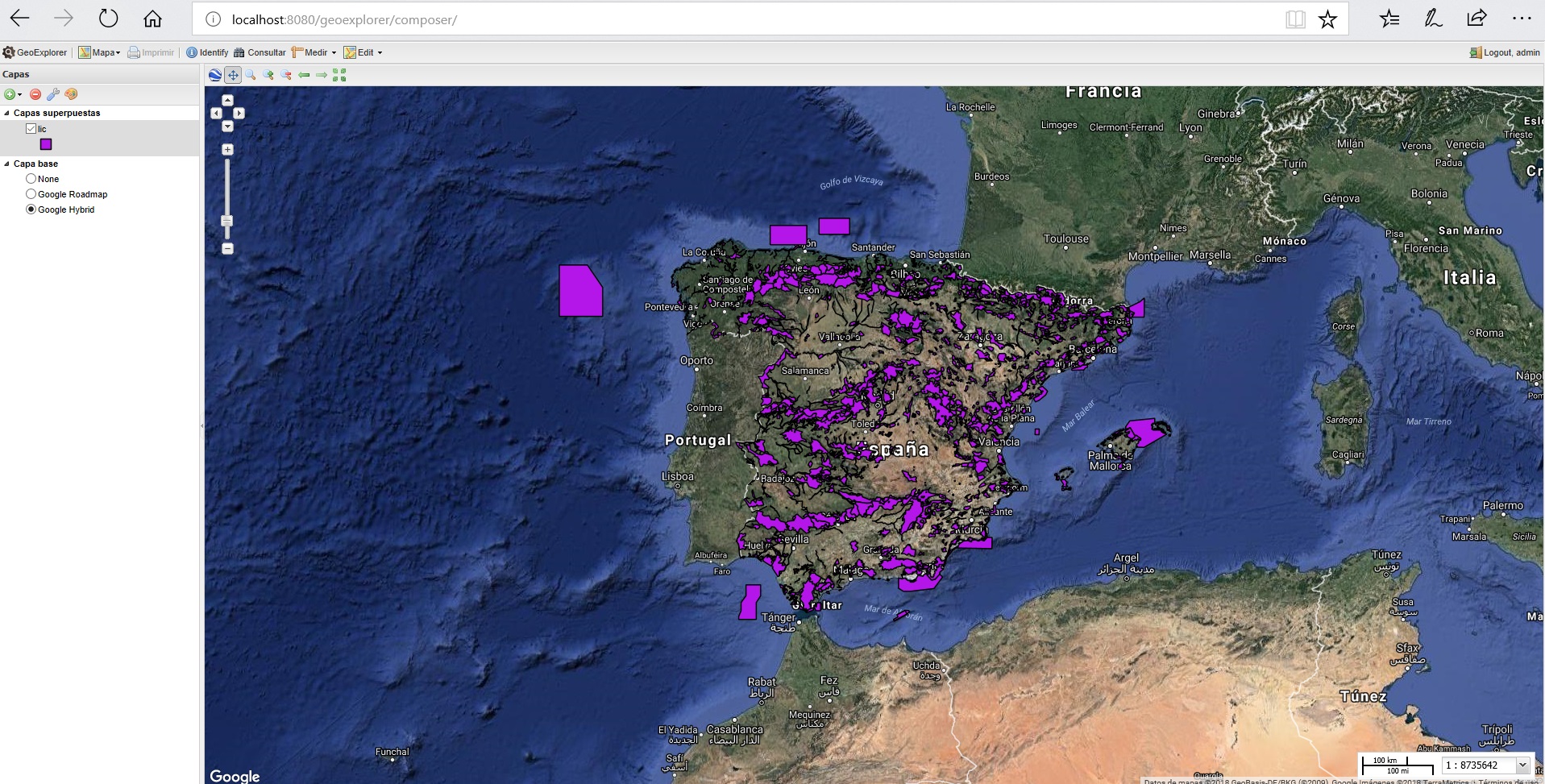Select the zoom by dragging box tool
The width and height of the screenshot is (1545, 784).
(x=251, y=75)
